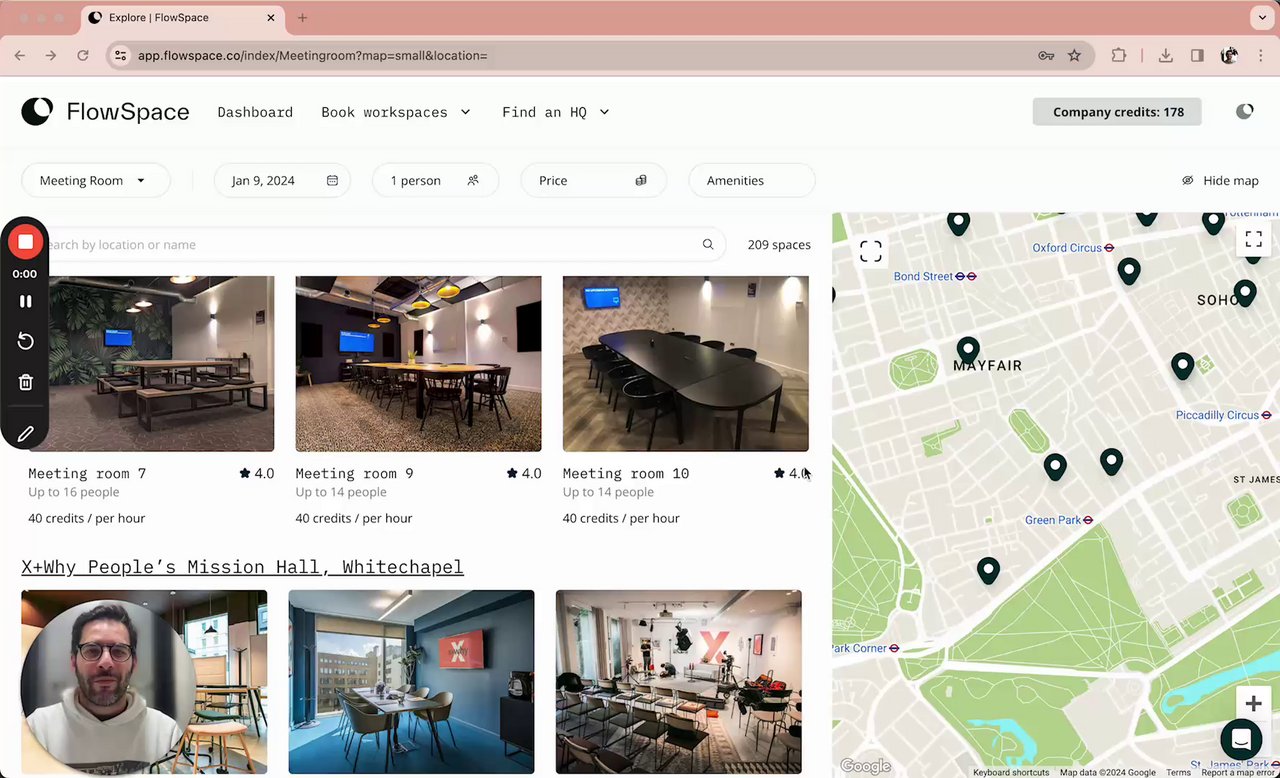Screen dimensions: 1280x778
Task: Zoom in on the map with the plus button
Action: [x=1253, y=704]
